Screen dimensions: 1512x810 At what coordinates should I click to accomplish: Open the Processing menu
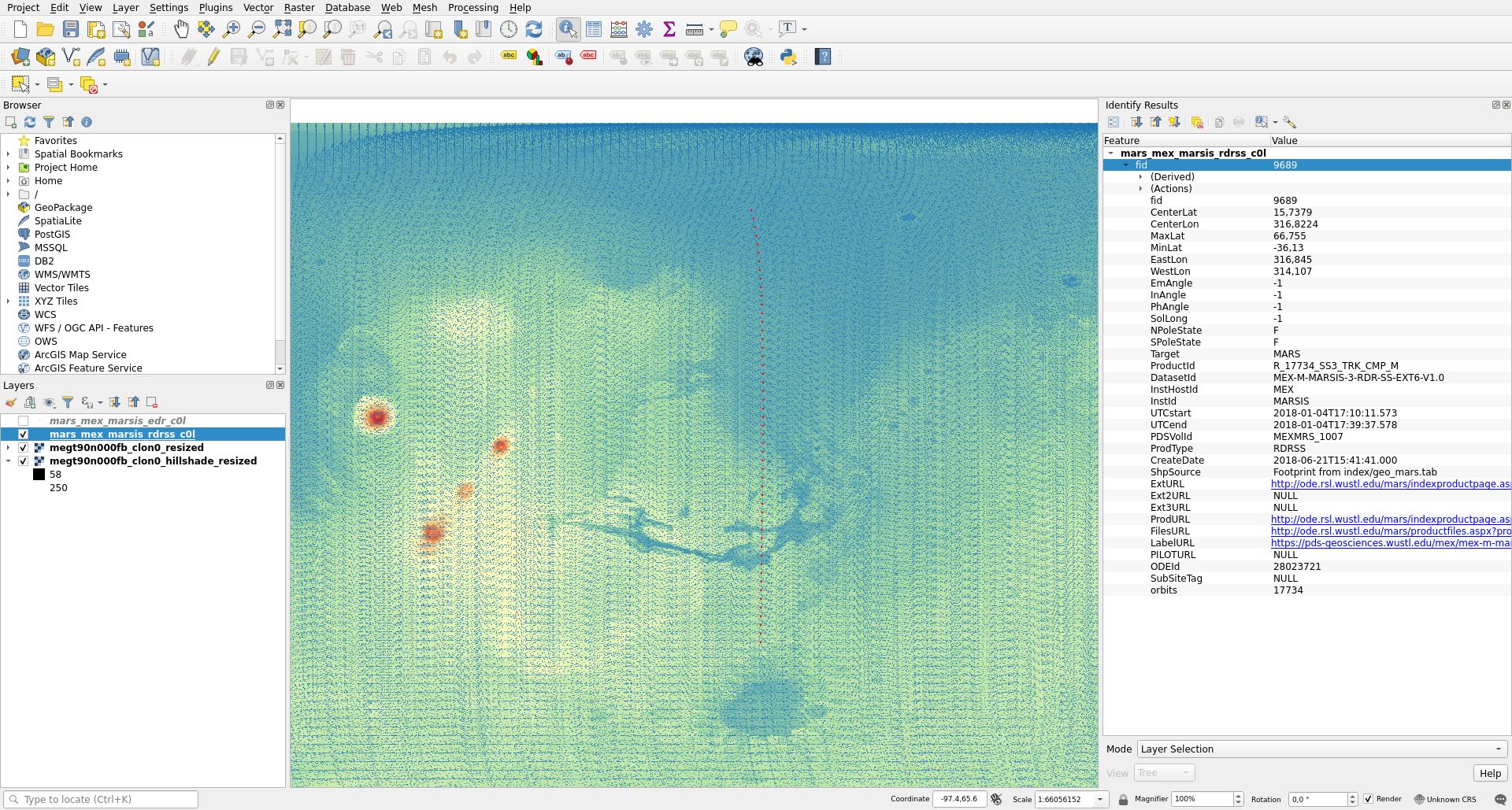(x=472, y=8)
